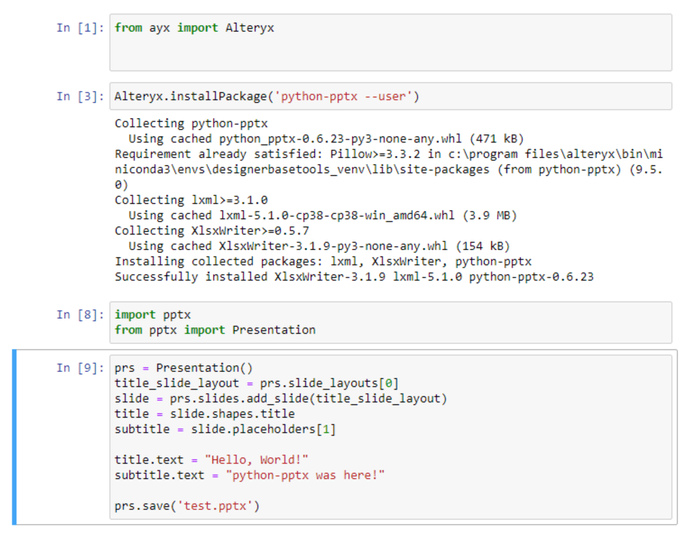Screen dimensions: 685x533
Task: Select the In [9]: cell prompt
Action: 80,368
